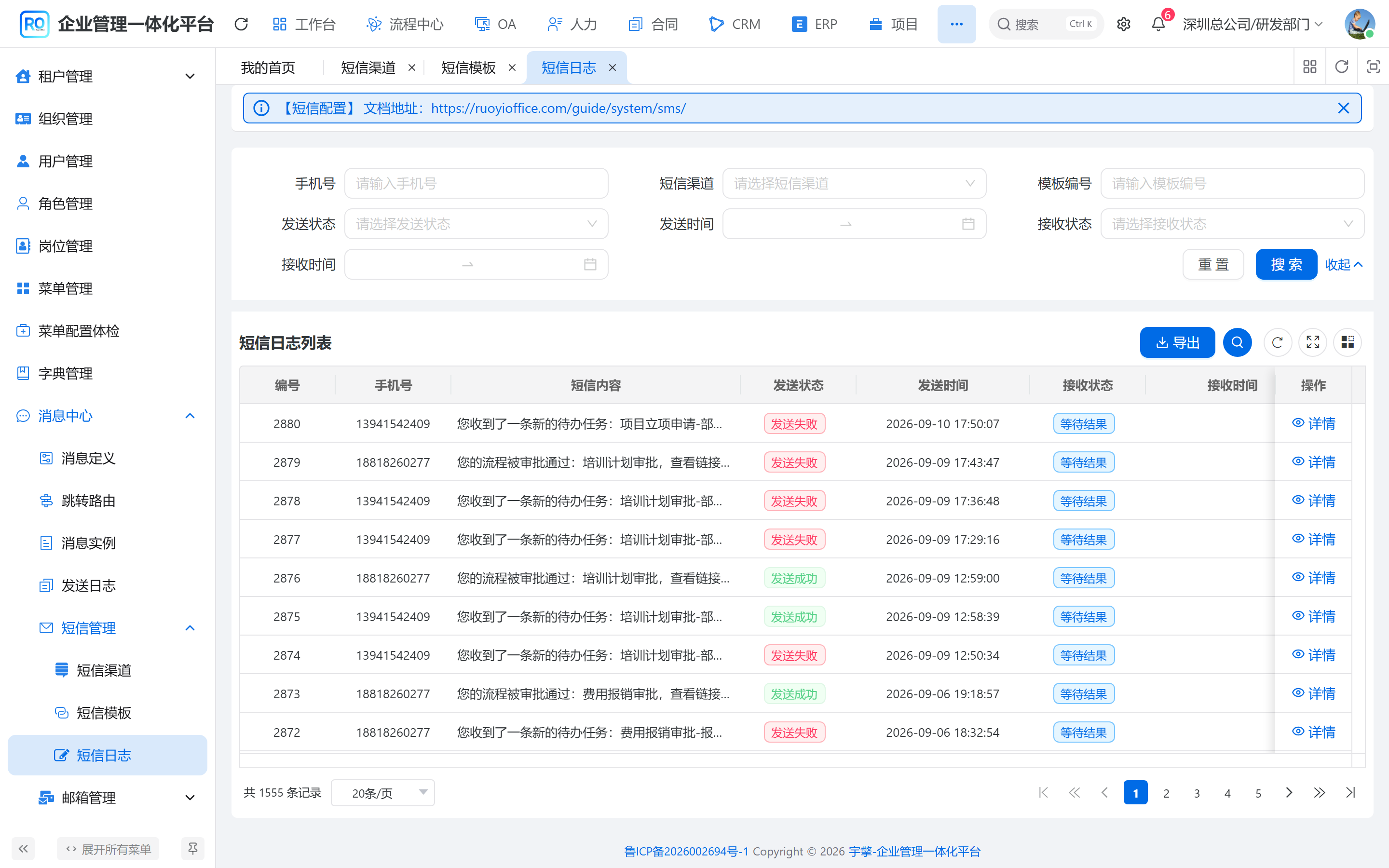Close the 短信日志 tab

(613, 68)
